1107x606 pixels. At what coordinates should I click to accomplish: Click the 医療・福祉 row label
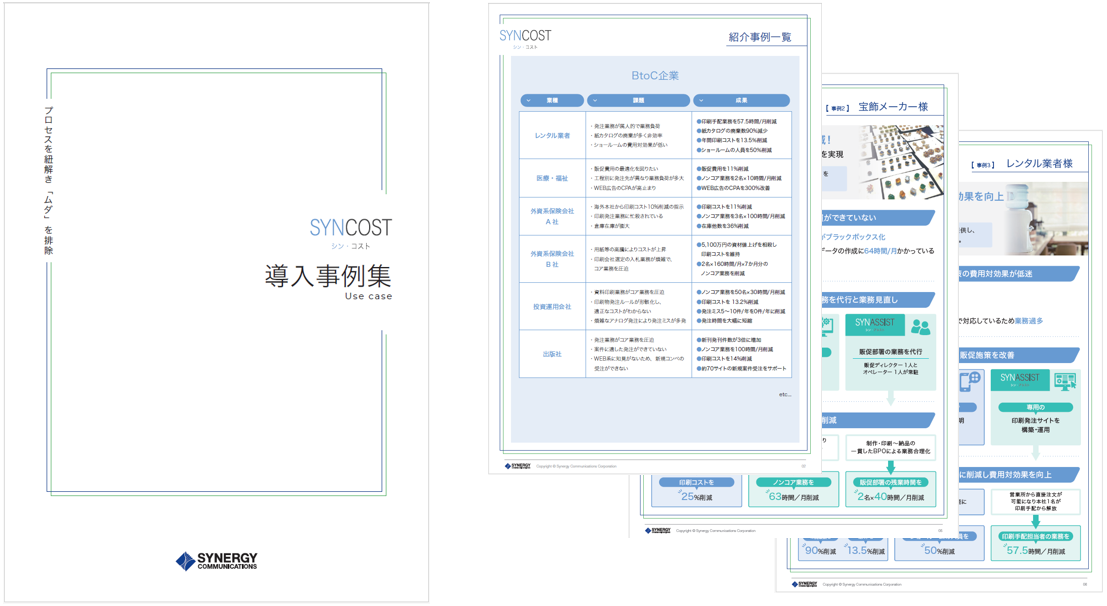(552, 179)
